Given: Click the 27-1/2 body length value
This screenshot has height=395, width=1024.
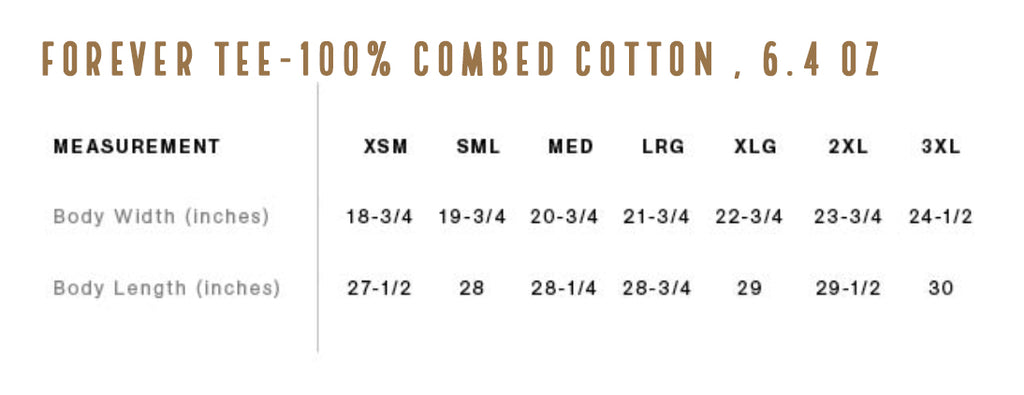Looking at the screenshot, I should 379,288.
